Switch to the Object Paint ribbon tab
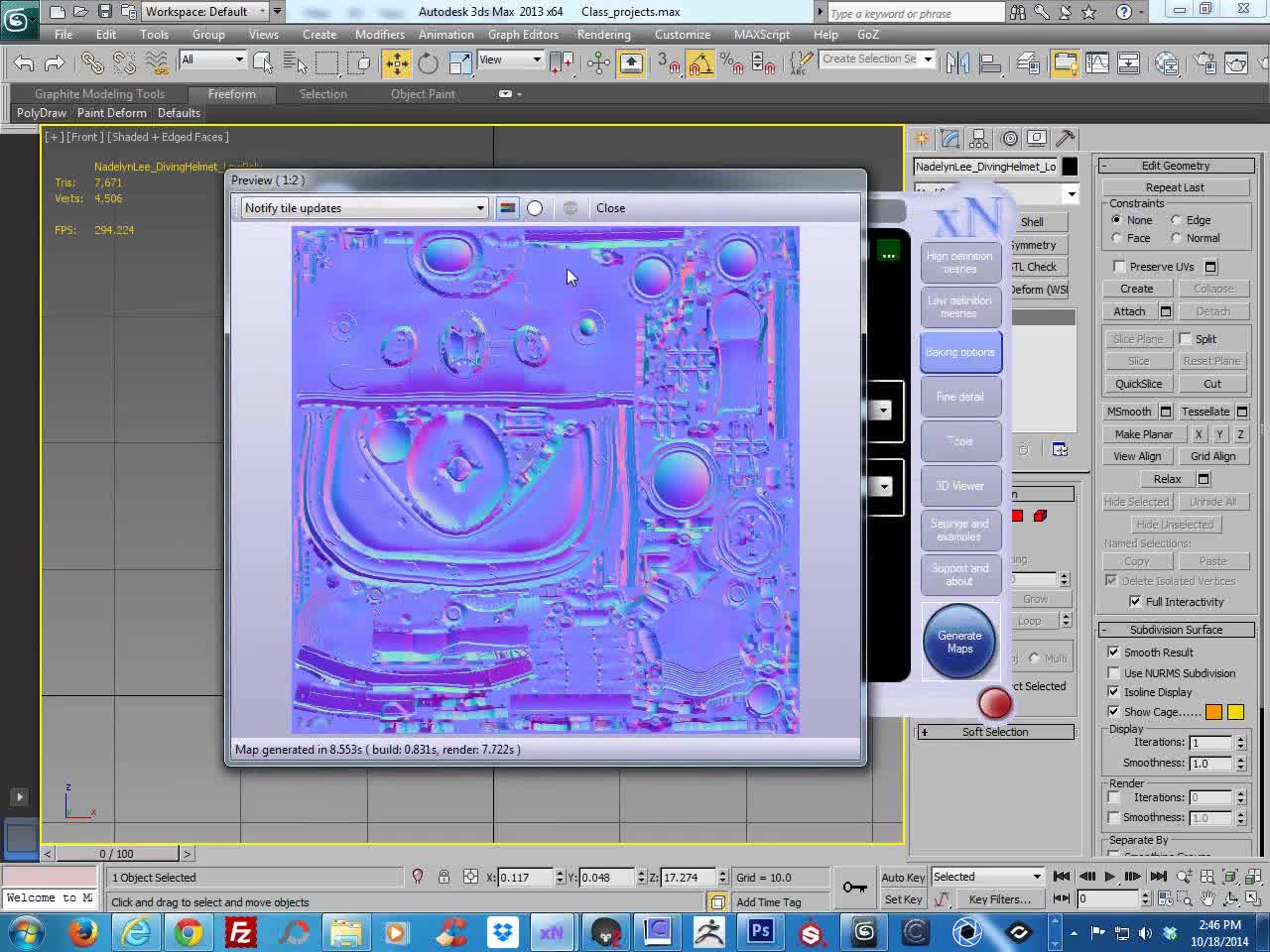1270x952 pixels. [423, 94]
